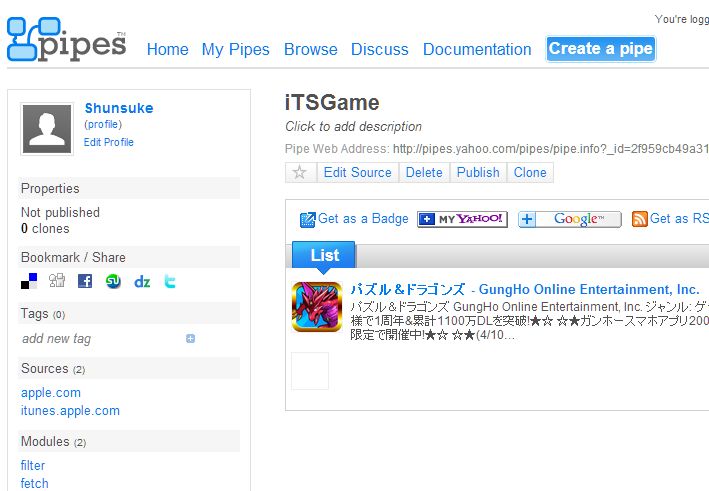Viewport: 709px width, 491px height.
Task: Go to the Home page
Action: coord(168,49)
